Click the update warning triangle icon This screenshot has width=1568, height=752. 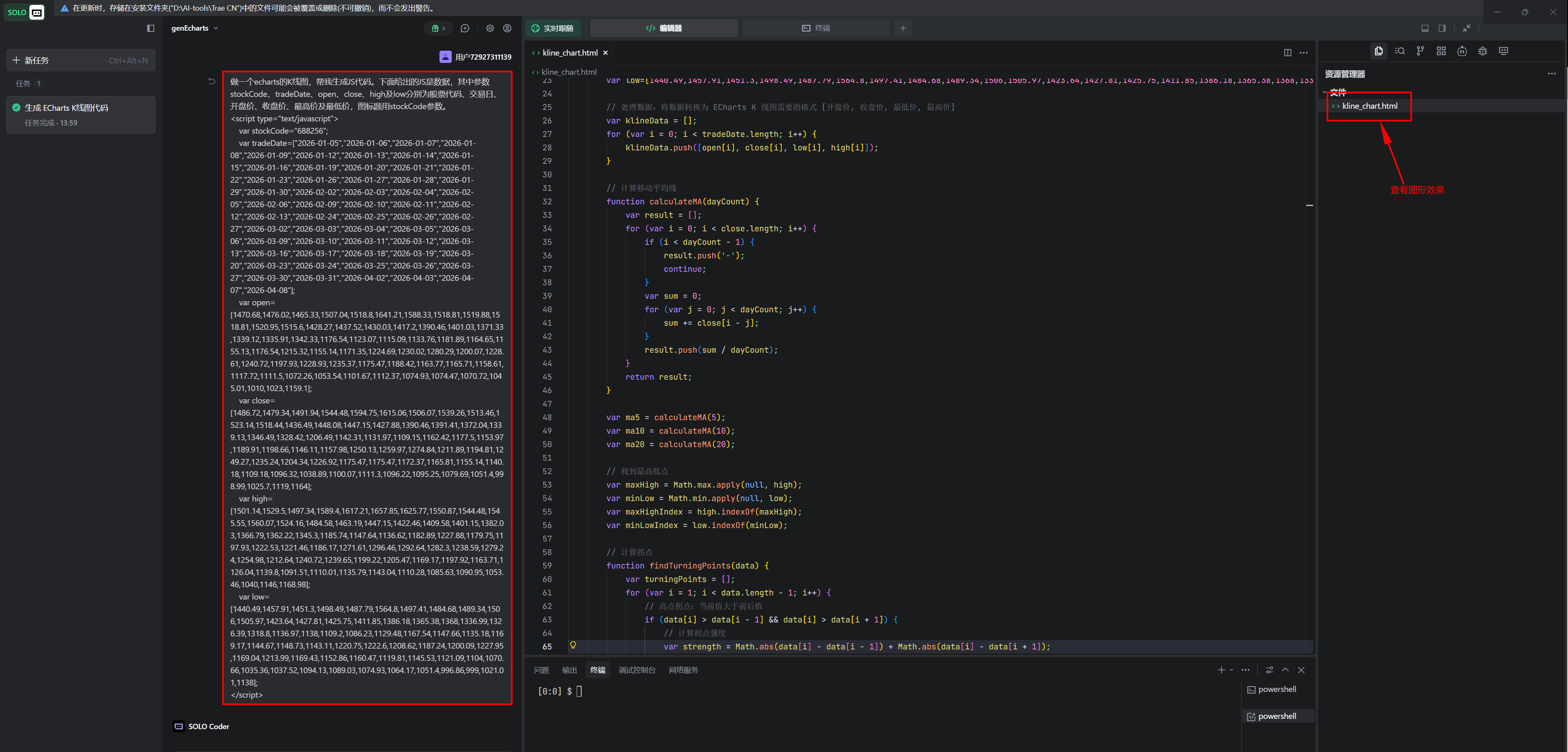click(65, 8)
